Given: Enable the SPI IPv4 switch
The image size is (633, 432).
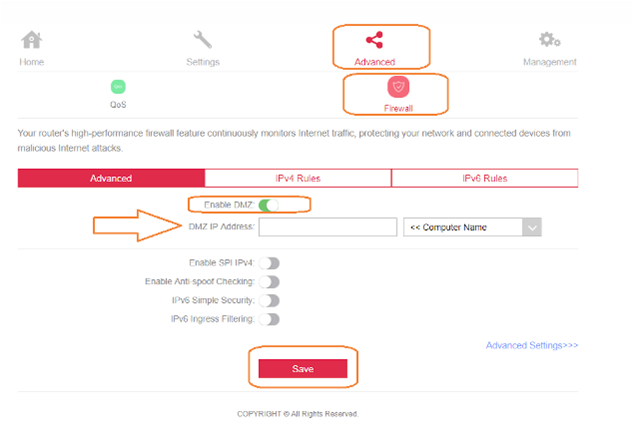Looking at the screenshot, I should tap(269, 263).
